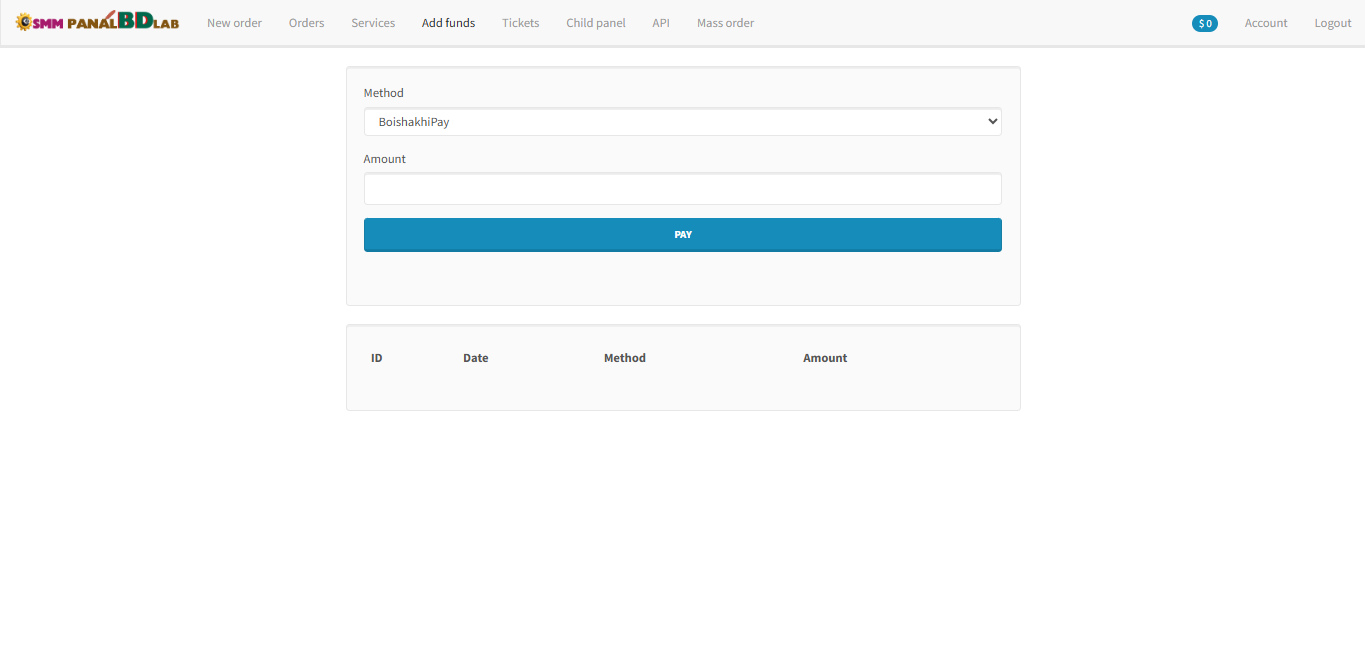
Task: Log out using the Logout link
Action: coord(1332,23)
